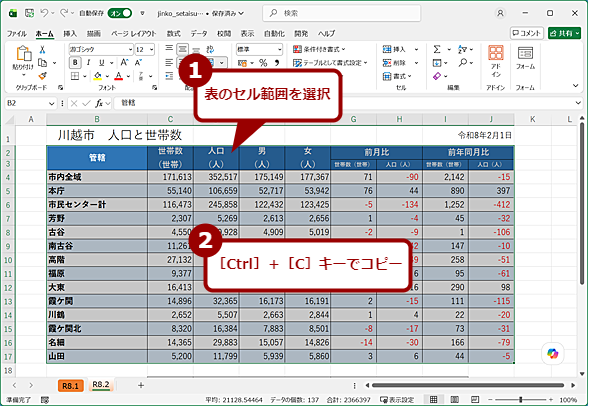Open the 挿入 ribbon tab
Screen dimensions: 589x407
click(x=70, y=33)
